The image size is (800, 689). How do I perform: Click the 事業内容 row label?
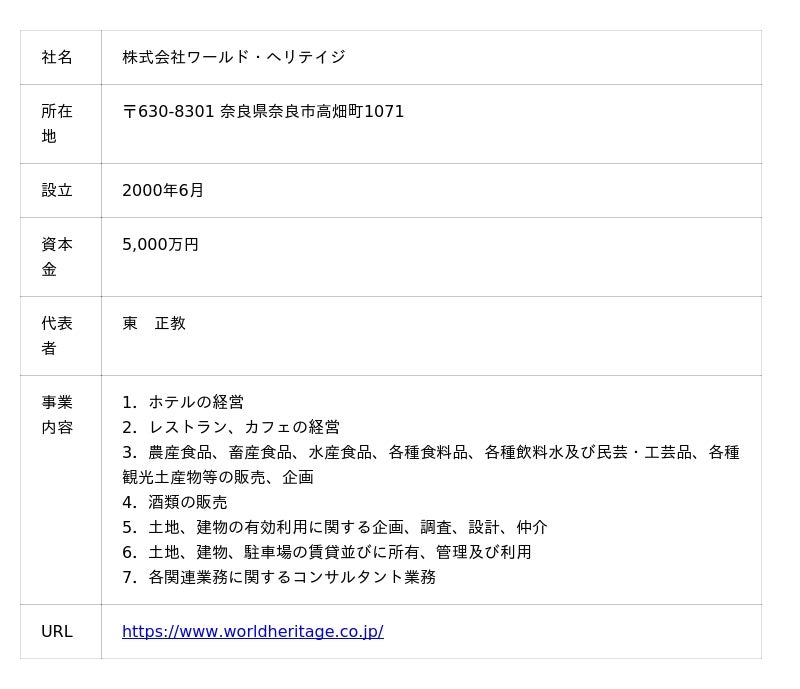pos(56,415)
